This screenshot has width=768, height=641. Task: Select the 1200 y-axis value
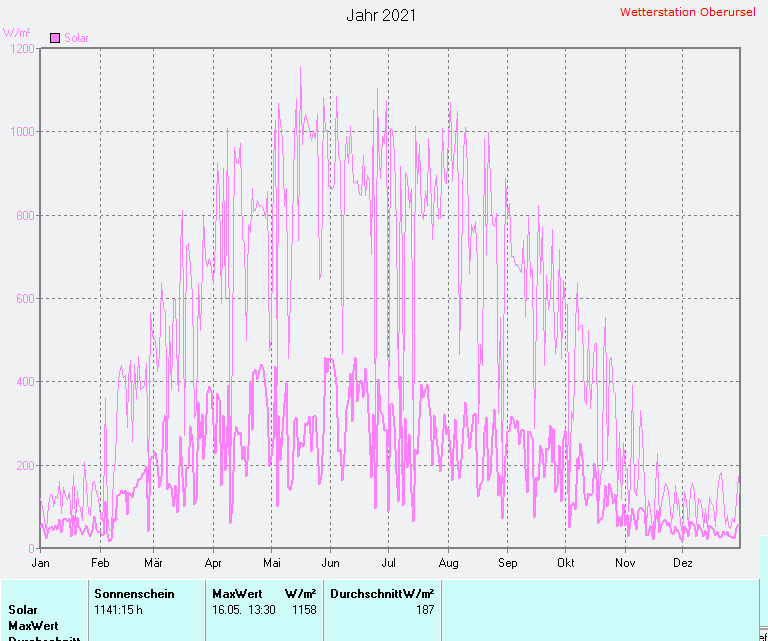coord(23,48)
